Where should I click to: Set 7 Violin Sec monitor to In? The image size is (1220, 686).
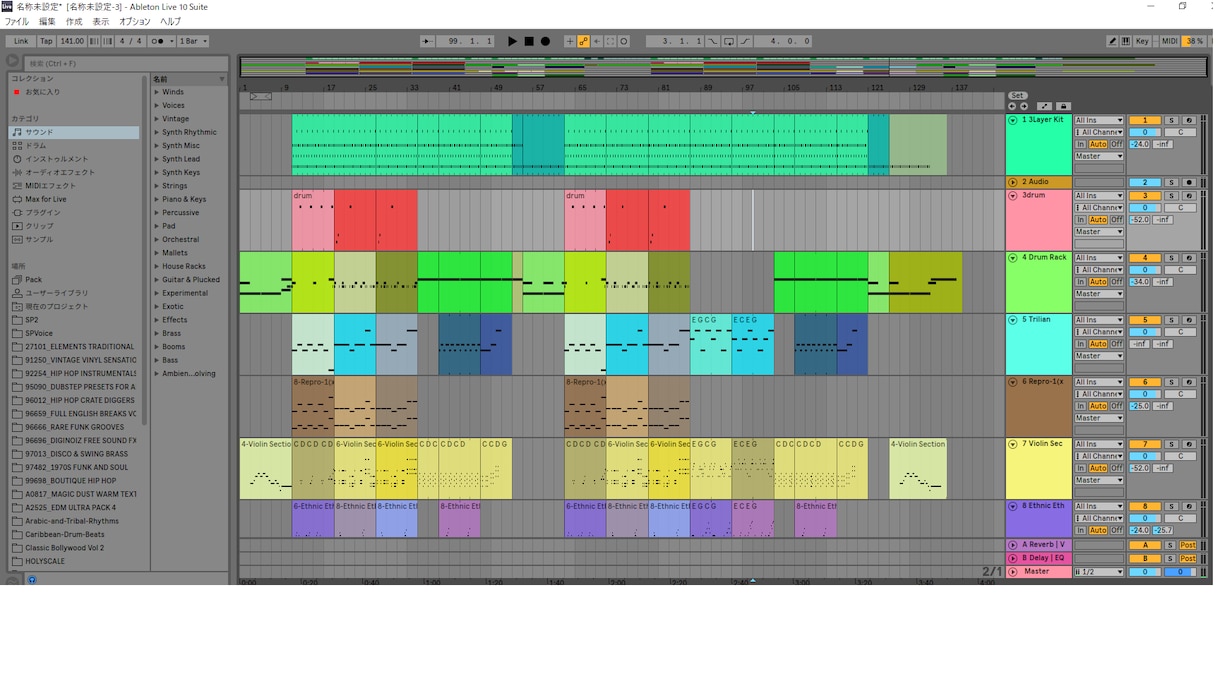point(1081,468)
